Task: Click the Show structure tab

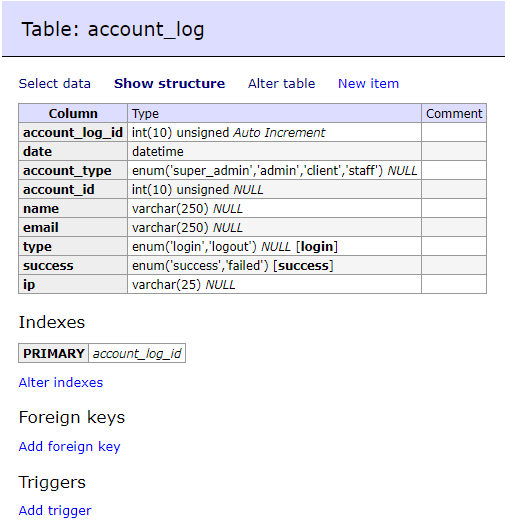Action: tap(169, 84)
